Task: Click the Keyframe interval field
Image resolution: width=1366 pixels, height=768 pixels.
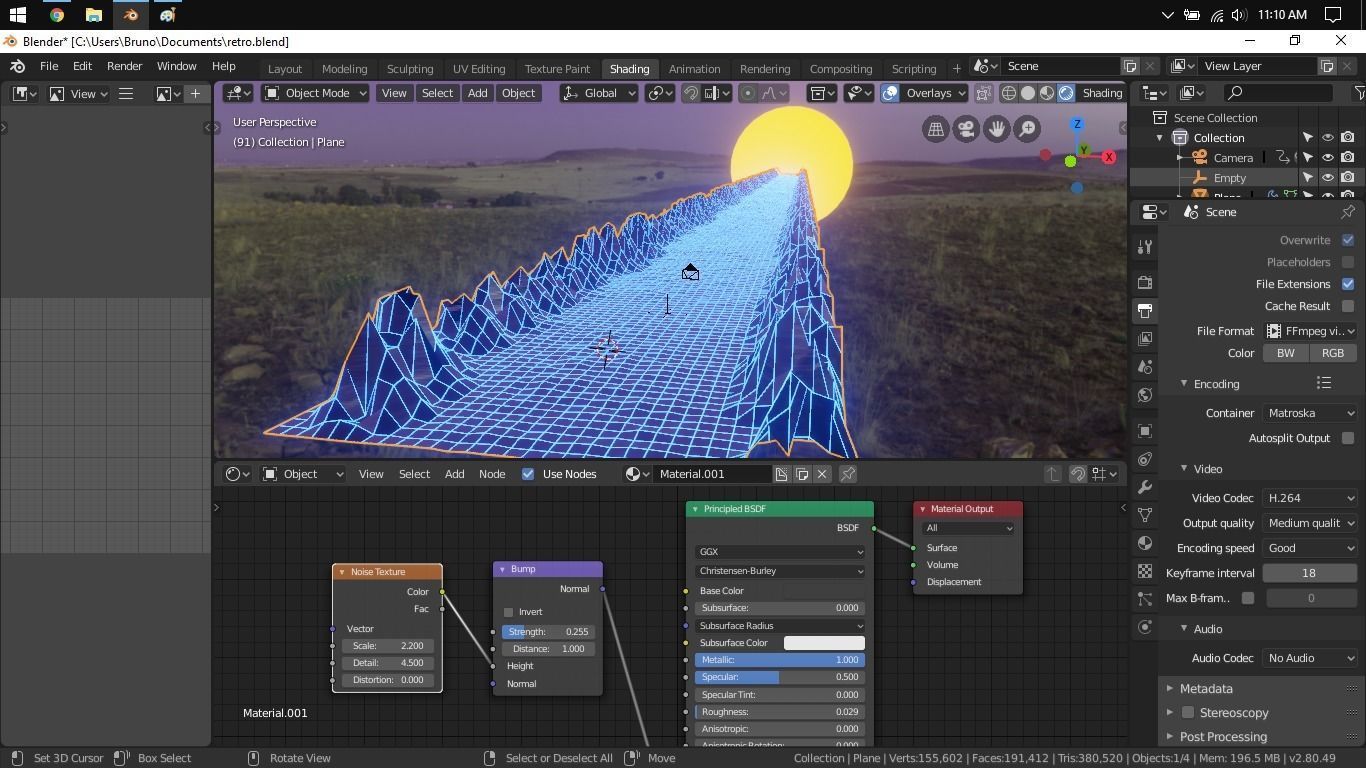Action: (1309, 573)
